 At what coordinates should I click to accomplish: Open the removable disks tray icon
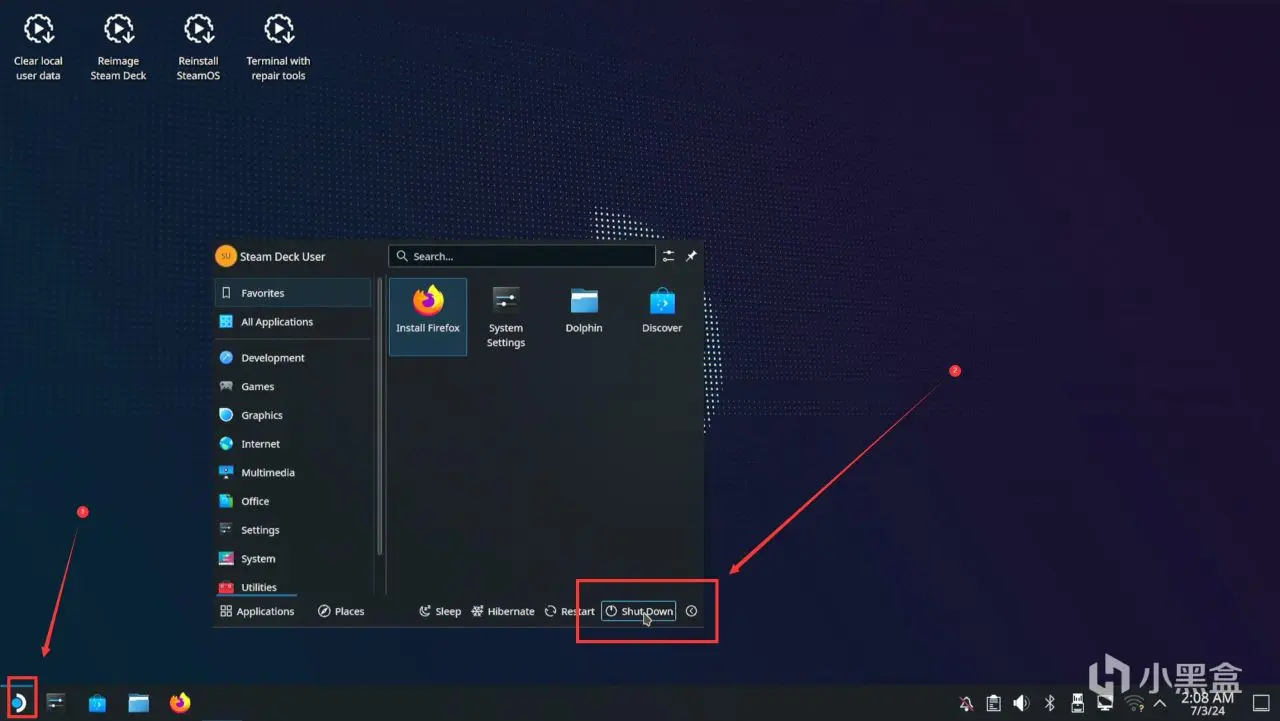pos(1077,703)
